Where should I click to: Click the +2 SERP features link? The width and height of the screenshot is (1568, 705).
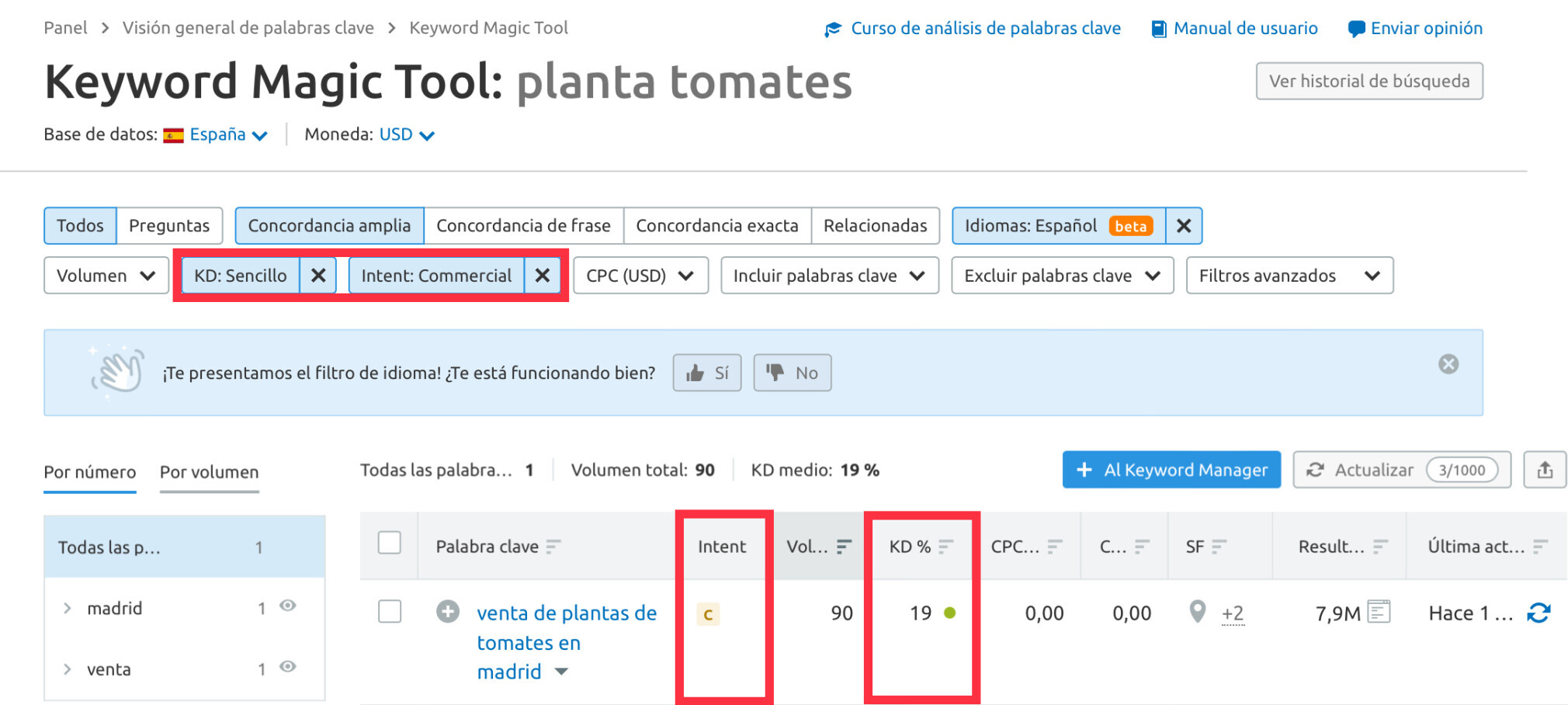click(1233, 614)
